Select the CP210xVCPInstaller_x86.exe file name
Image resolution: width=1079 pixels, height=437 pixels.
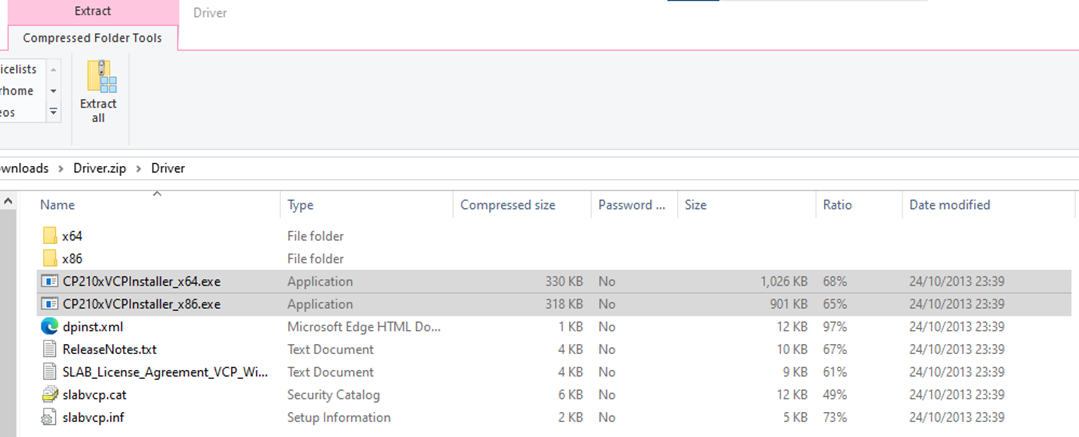tap(141, 304)
